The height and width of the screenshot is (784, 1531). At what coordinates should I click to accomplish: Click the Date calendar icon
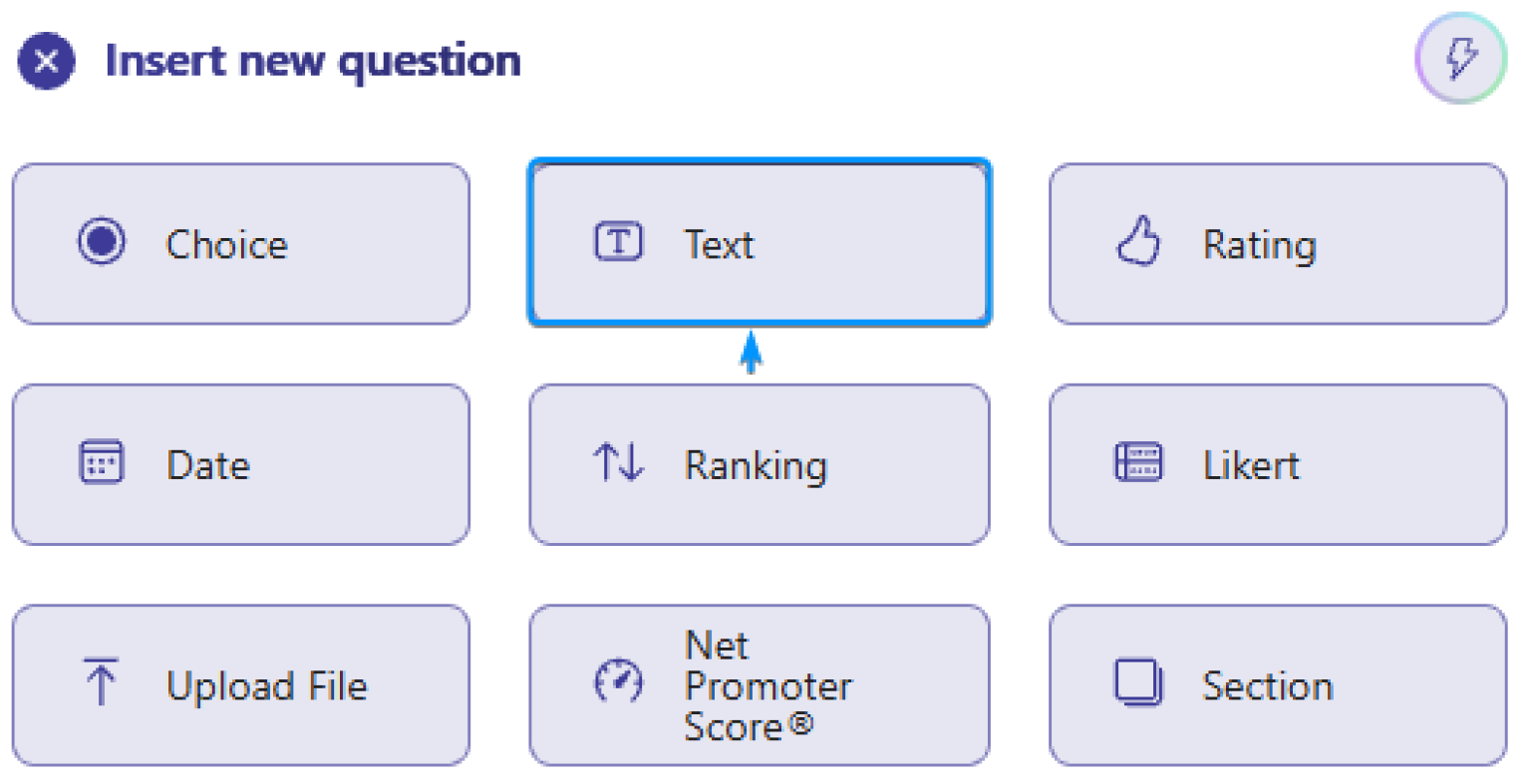tap(100, 462)
